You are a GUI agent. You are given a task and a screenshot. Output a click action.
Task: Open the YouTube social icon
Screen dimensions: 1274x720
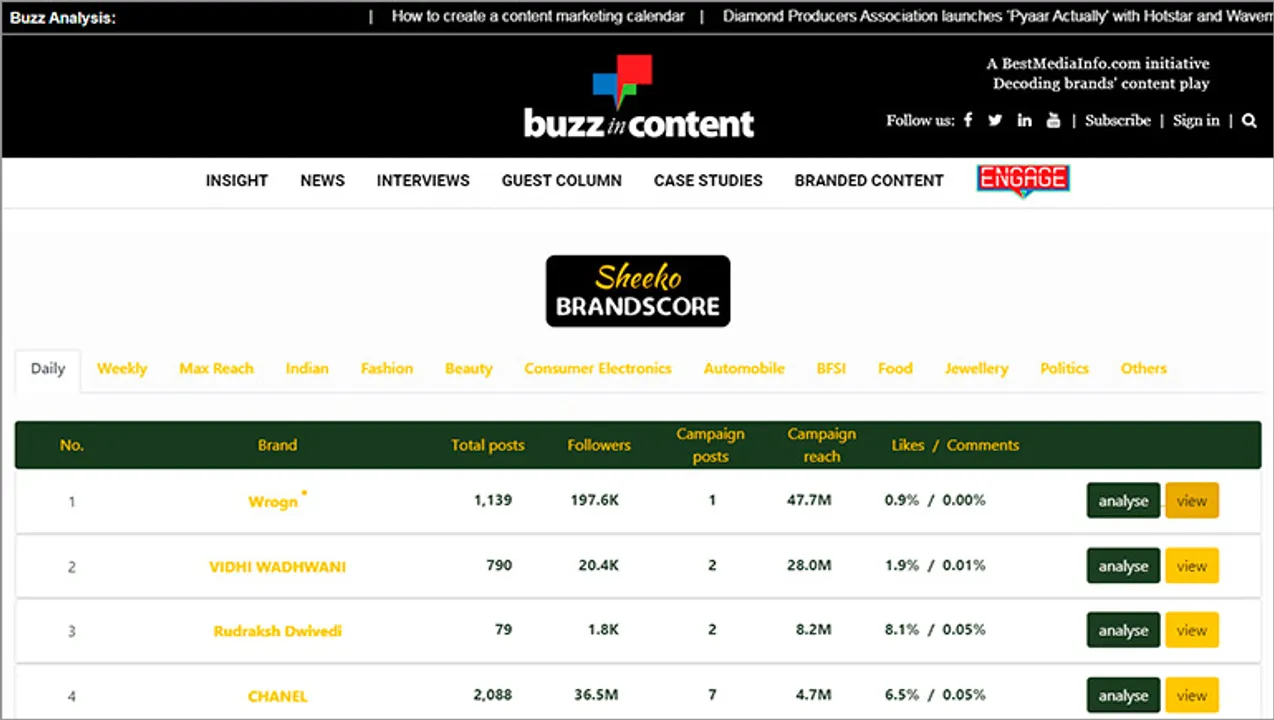click(1053, 120)
